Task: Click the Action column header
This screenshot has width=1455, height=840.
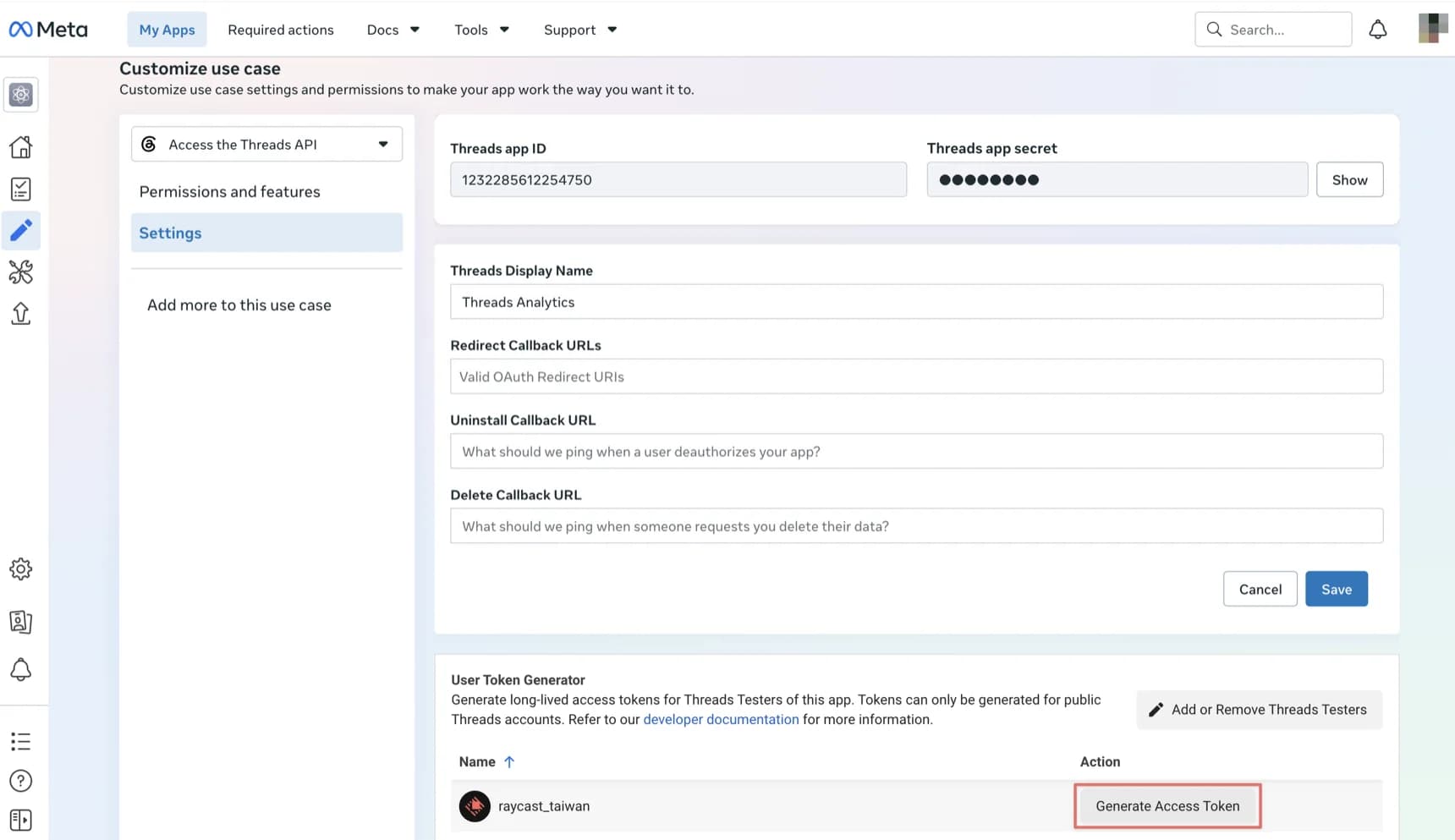Action: click(1100, 762)
